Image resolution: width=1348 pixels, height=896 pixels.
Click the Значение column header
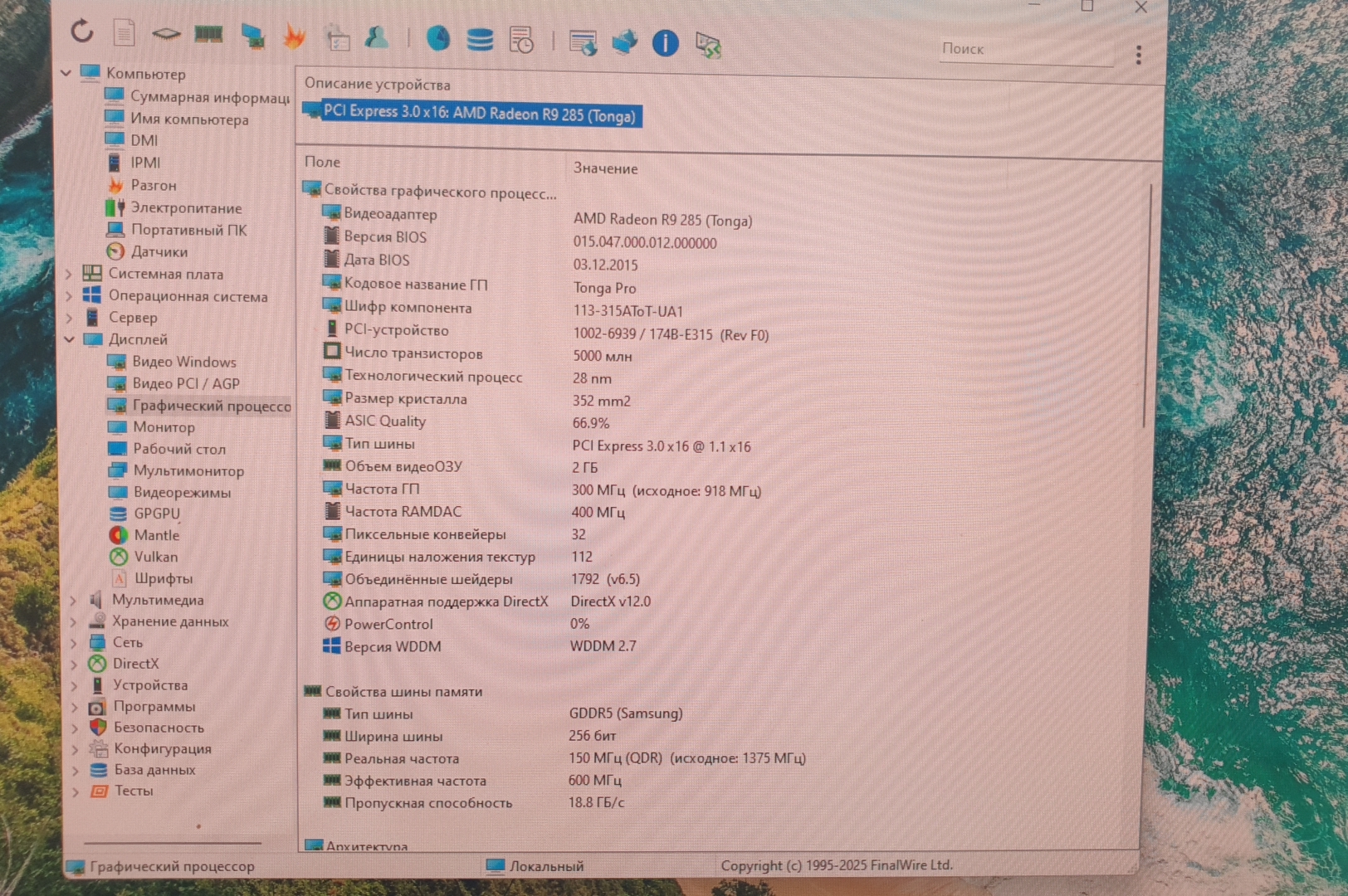[606, 168]
